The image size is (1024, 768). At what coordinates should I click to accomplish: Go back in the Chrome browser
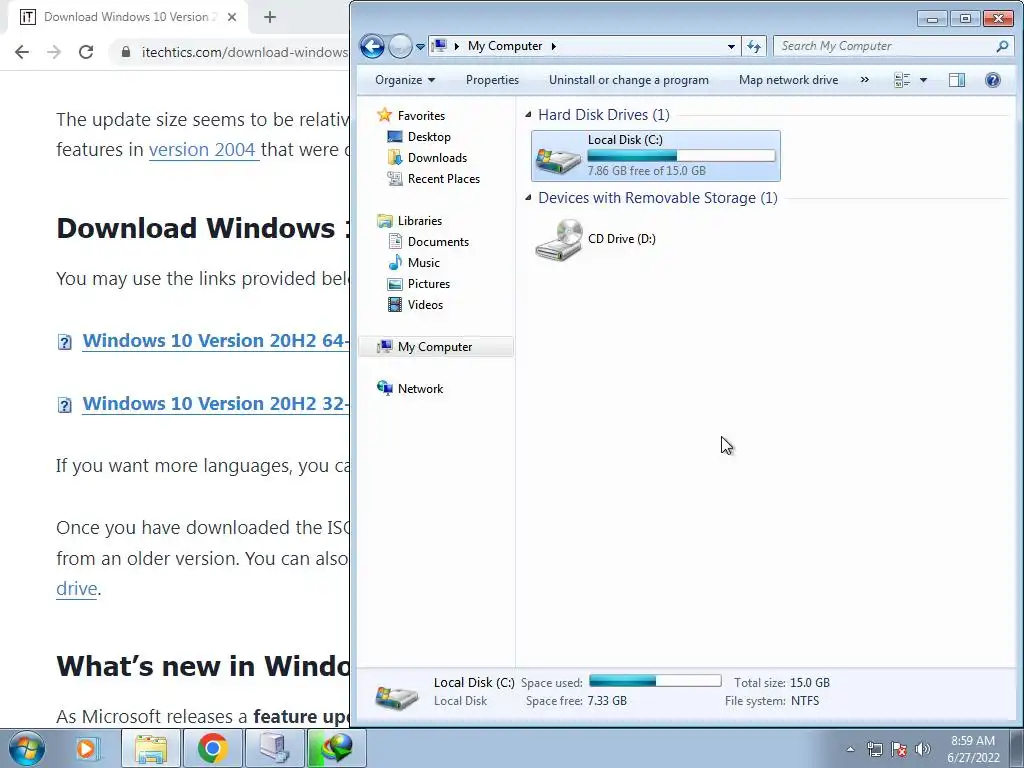[x=22, y=52]
